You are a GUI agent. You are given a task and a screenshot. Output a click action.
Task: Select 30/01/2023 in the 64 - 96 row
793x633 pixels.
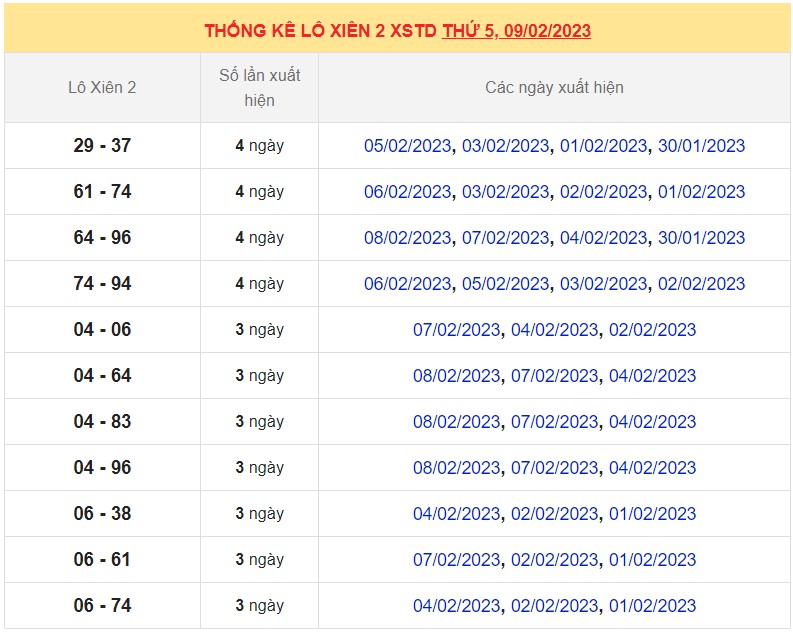click(701, 238)
